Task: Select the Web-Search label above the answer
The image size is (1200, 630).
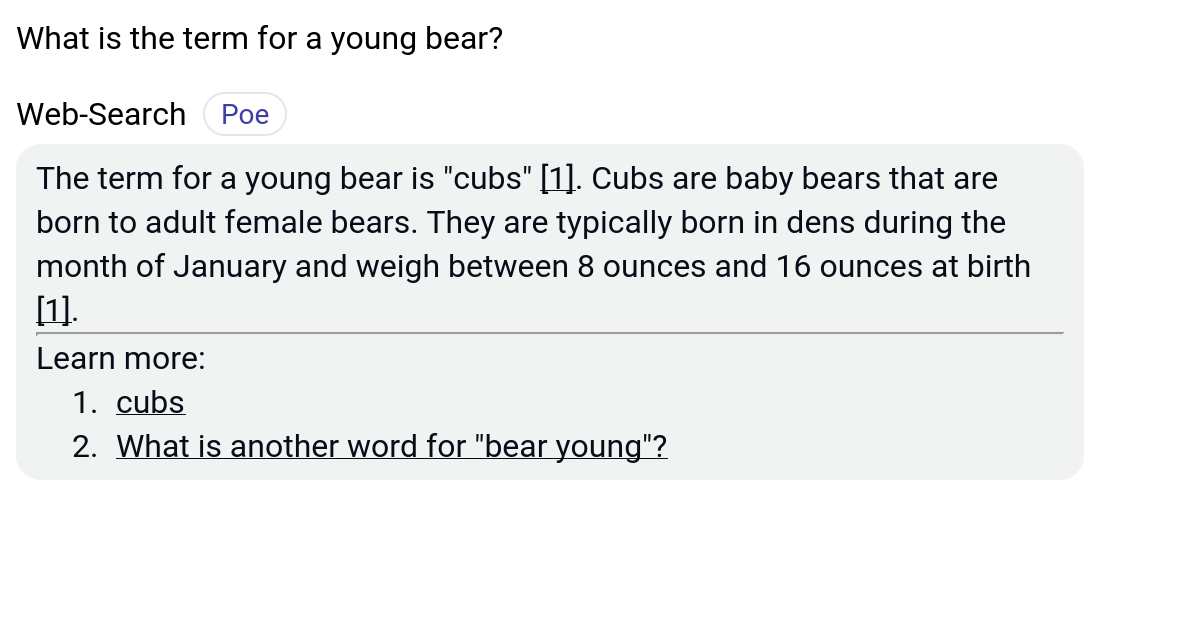Action: (100, 113)
